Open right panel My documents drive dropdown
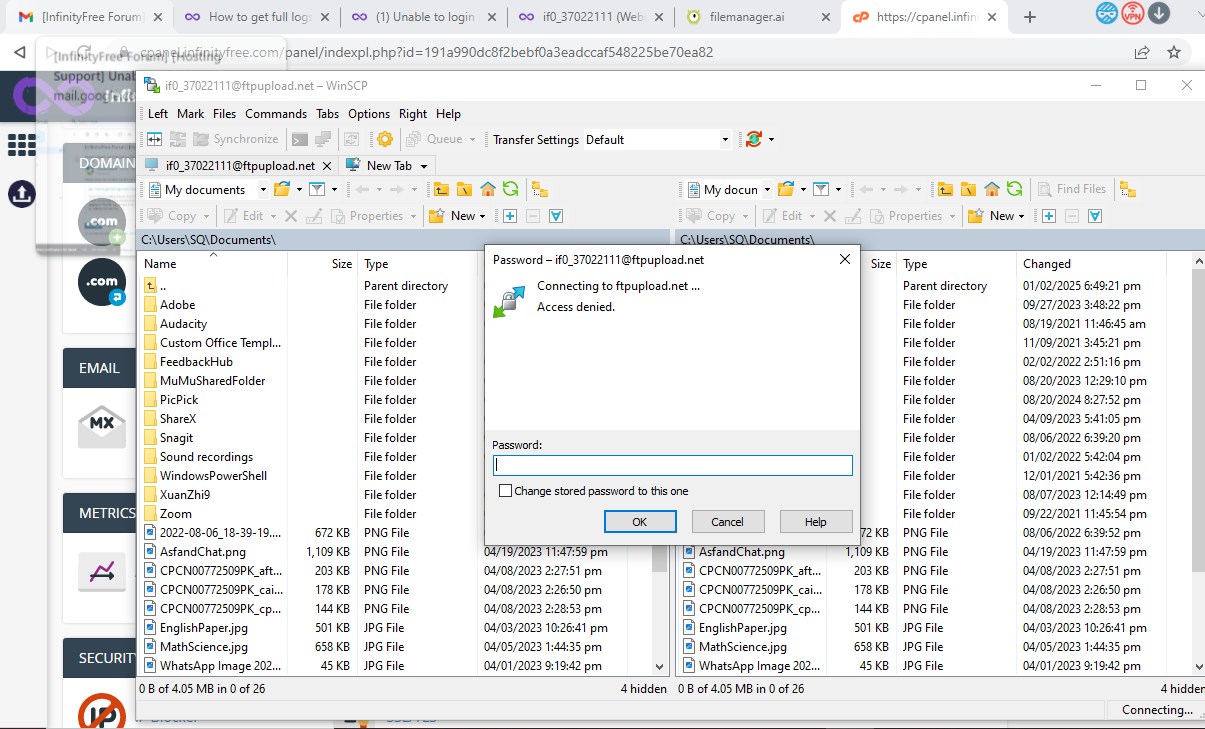1205x729 pixels. pos(767,189)
